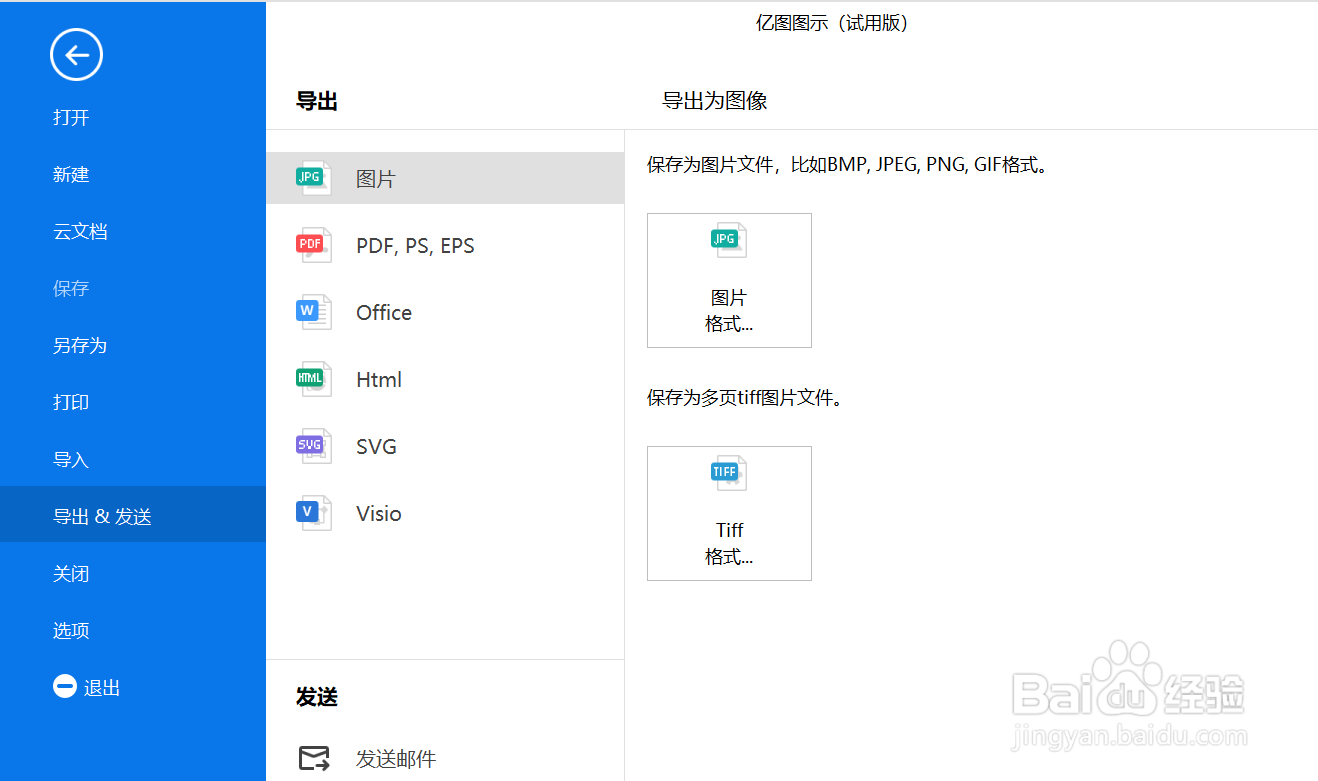Select the 图片 (JPG) export icon
Image resolution: width=1318 pixels, height=781 pixels.
[x=313, y=177]
